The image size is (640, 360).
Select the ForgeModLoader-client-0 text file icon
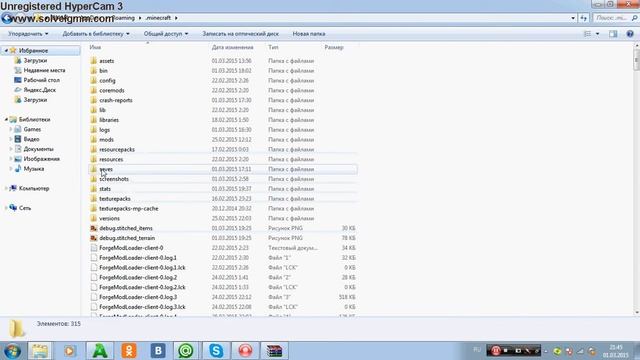93,248
